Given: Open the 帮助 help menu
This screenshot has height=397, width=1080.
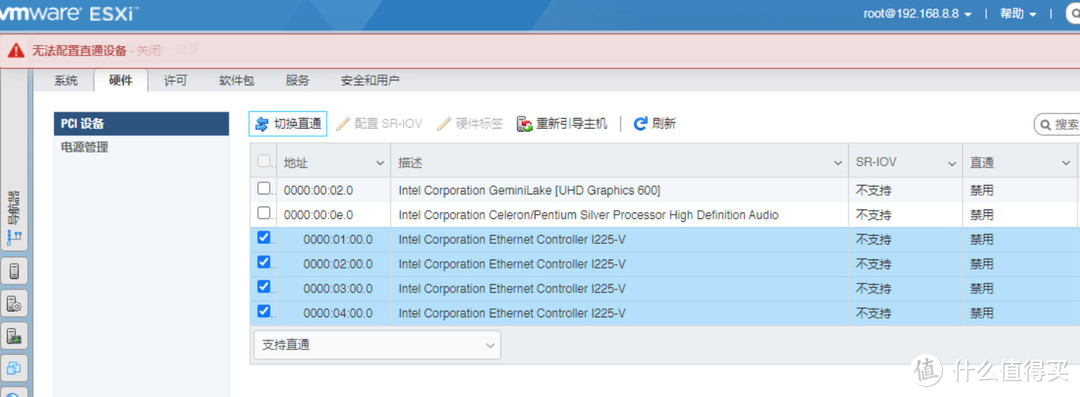Looking at the screenshot, I should tap(1018, 14).
